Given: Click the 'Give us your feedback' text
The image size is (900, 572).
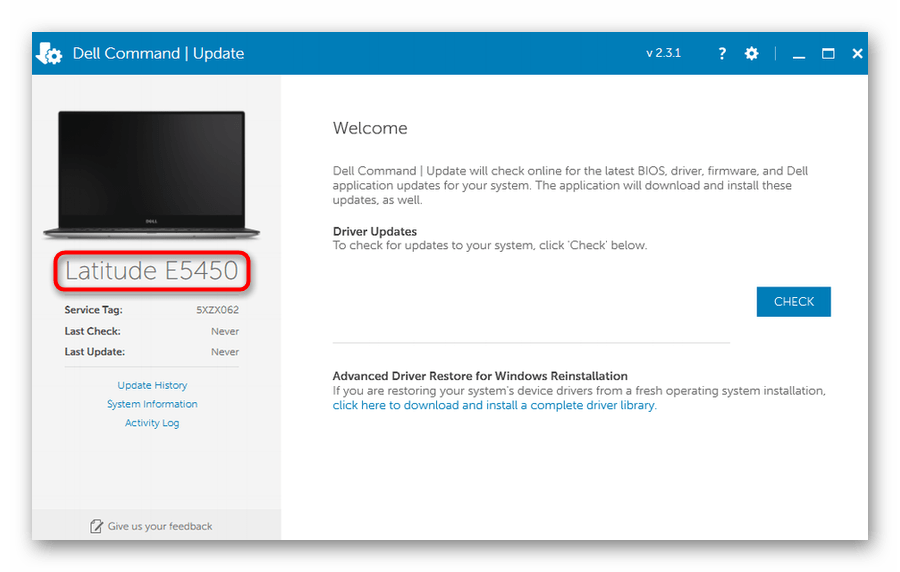Looking at the screenshot, I should click(x=160, y=526).
